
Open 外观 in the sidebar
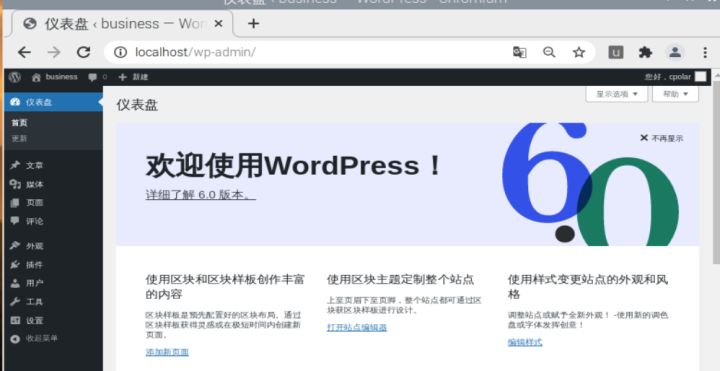pos(53,246)
